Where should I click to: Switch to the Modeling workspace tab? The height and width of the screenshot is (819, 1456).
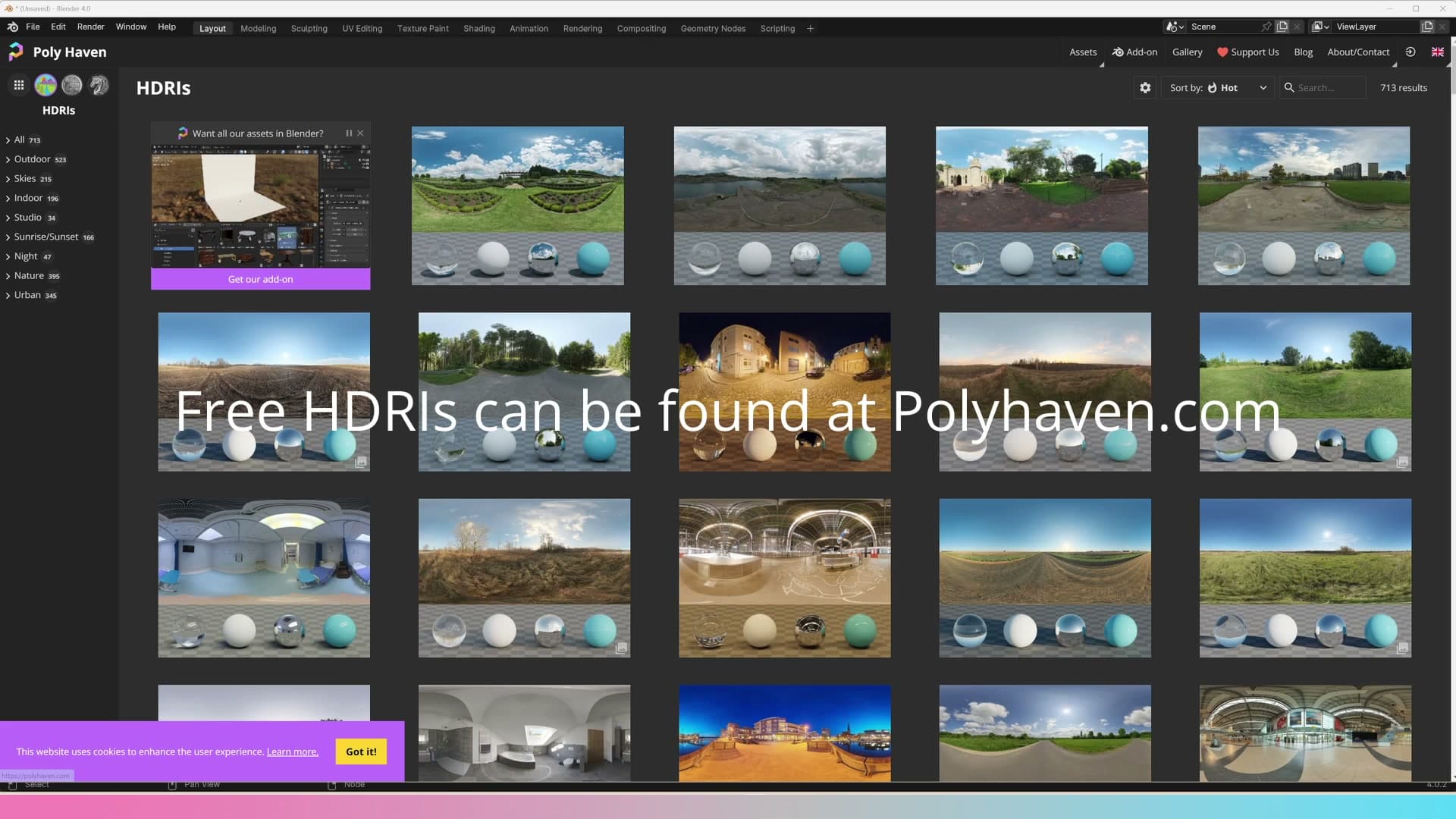click(259, 29)
